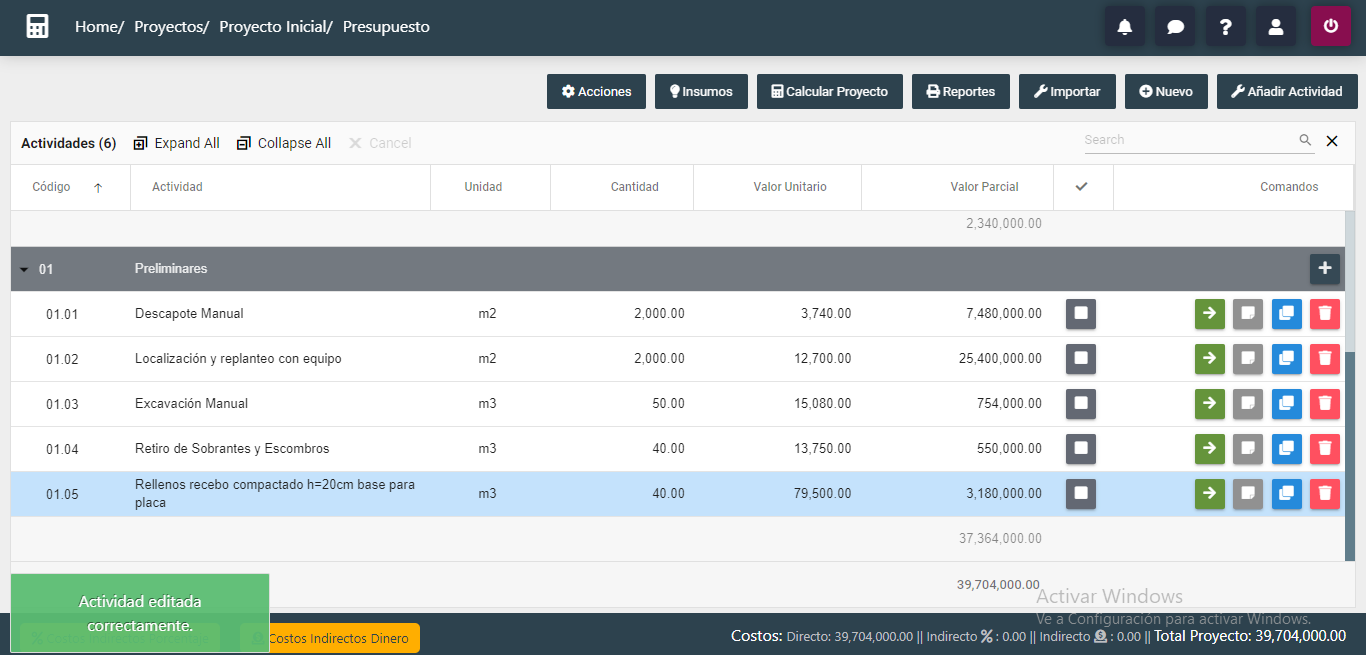Open green arrow for Retiro de Sobrantes
The height and width of the screenshot is (655, 1366).
pyautogui.click(x=1209, y=449)
